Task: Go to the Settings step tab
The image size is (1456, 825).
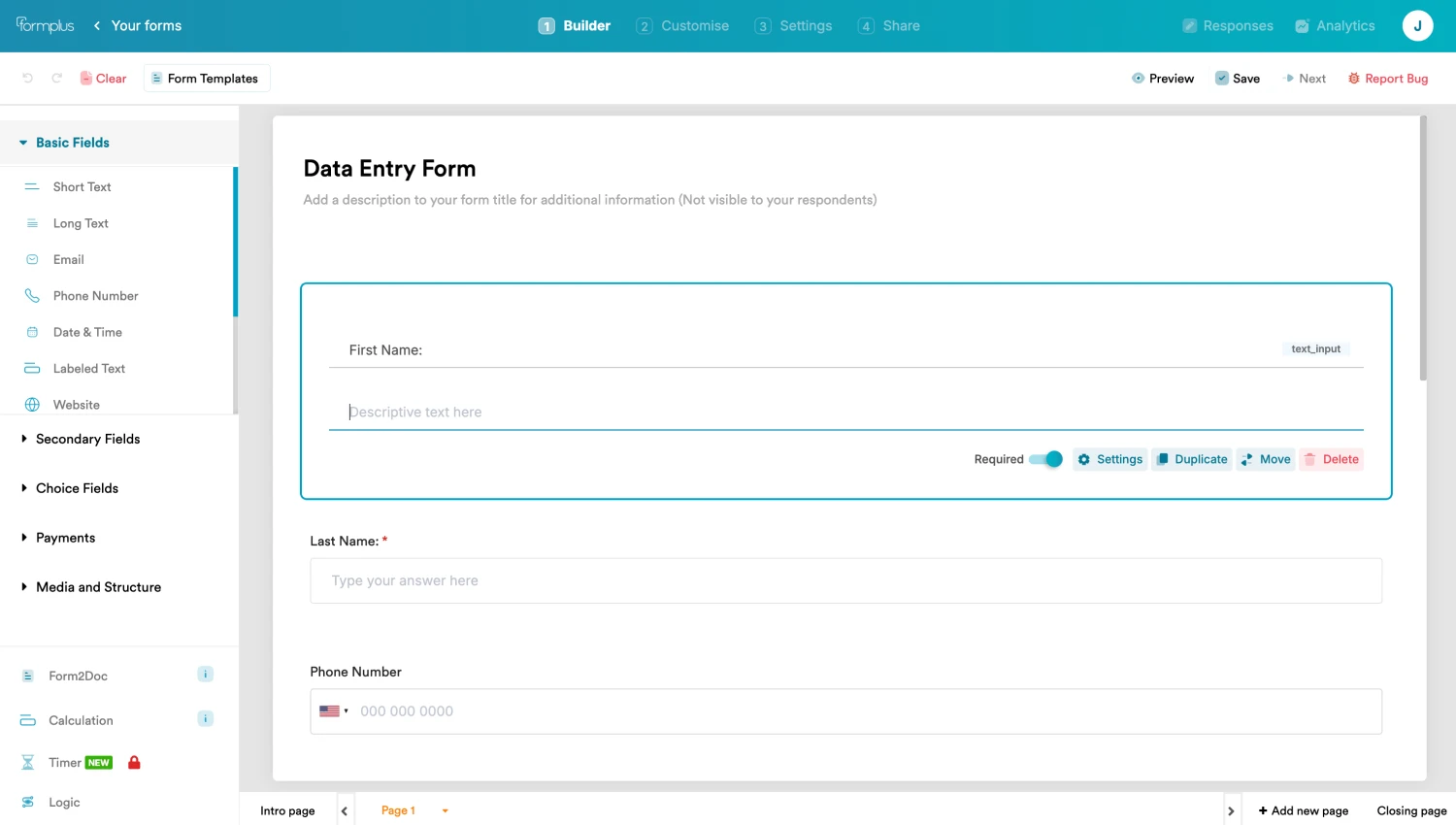Action: 793,26
